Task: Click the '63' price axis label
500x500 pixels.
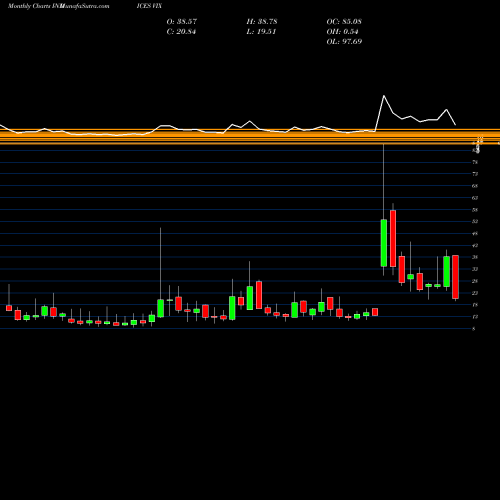Action: [x=475, y=198]
